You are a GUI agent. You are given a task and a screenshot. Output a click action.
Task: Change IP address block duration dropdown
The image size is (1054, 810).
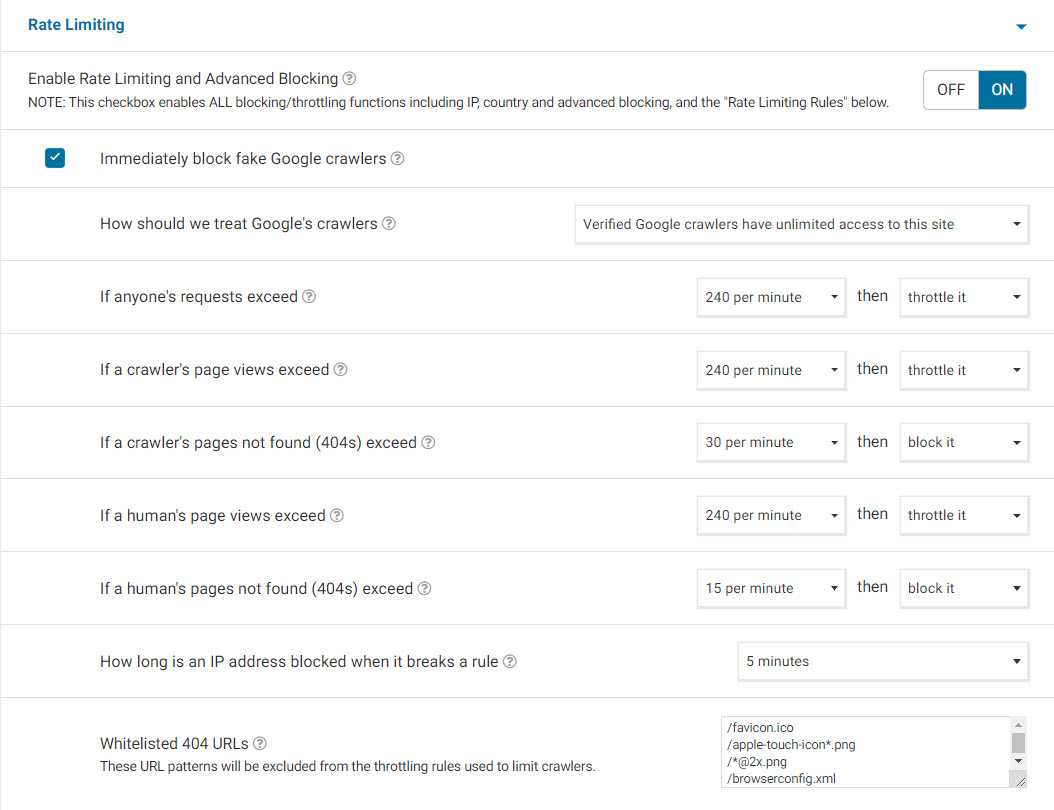pos(883,662)
